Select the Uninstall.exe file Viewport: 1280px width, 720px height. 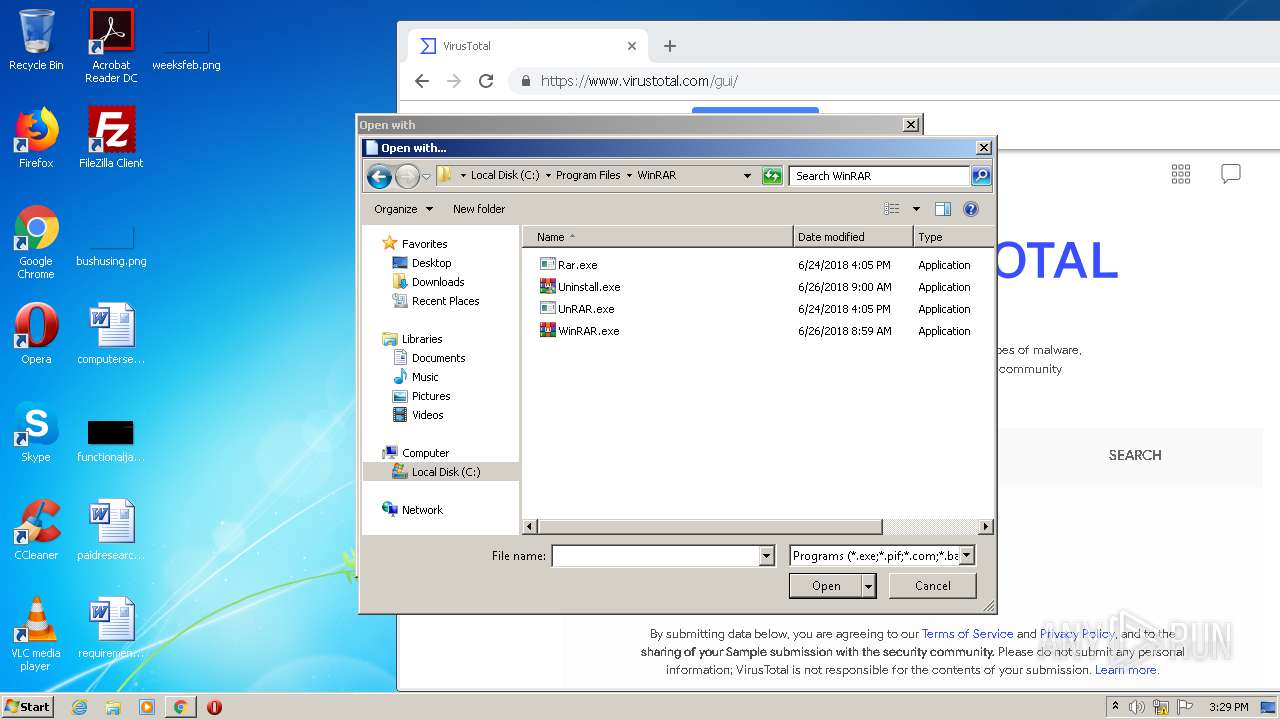[580, 287]
